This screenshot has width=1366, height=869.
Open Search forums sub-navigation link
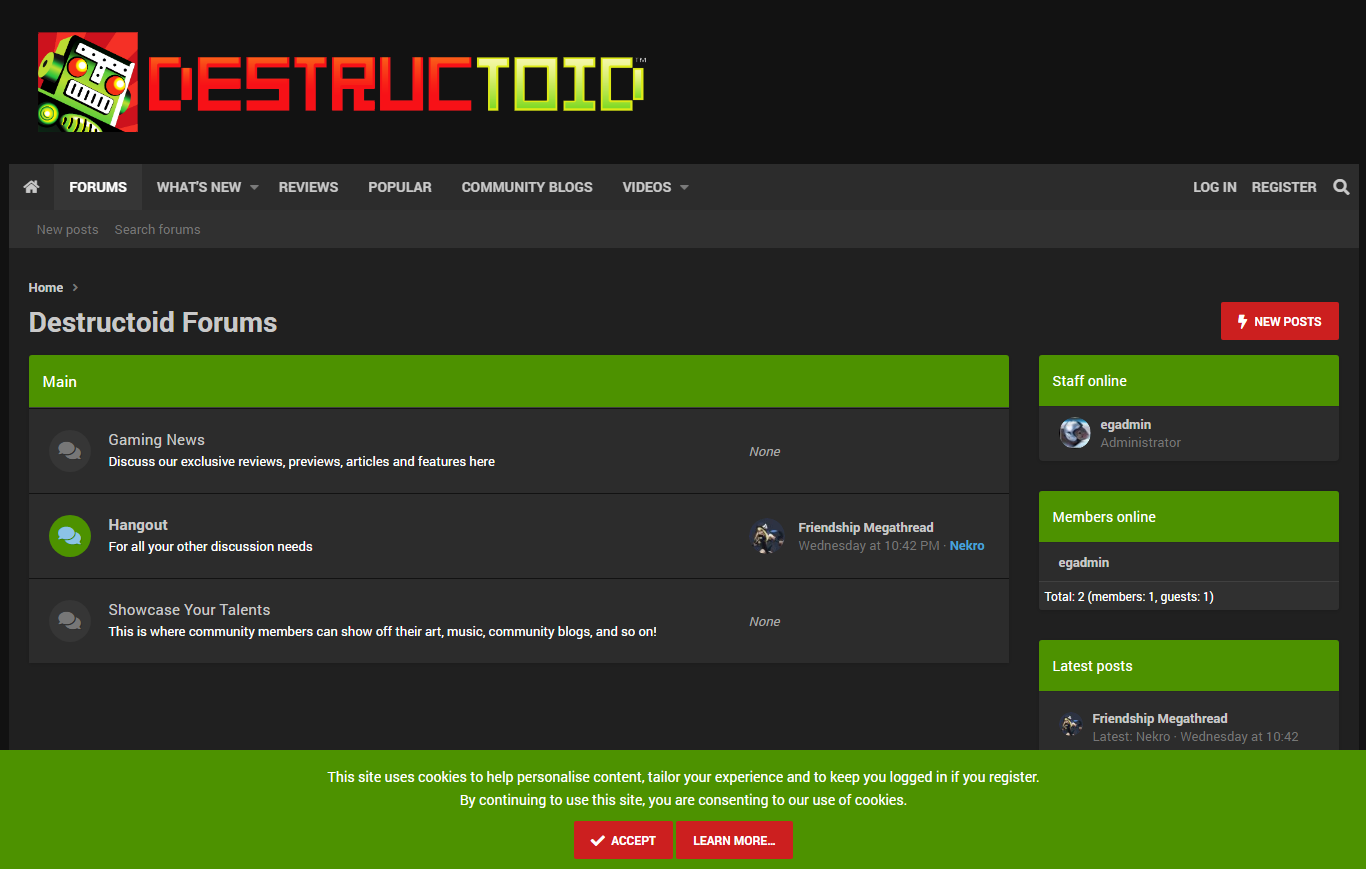point(157,229)
